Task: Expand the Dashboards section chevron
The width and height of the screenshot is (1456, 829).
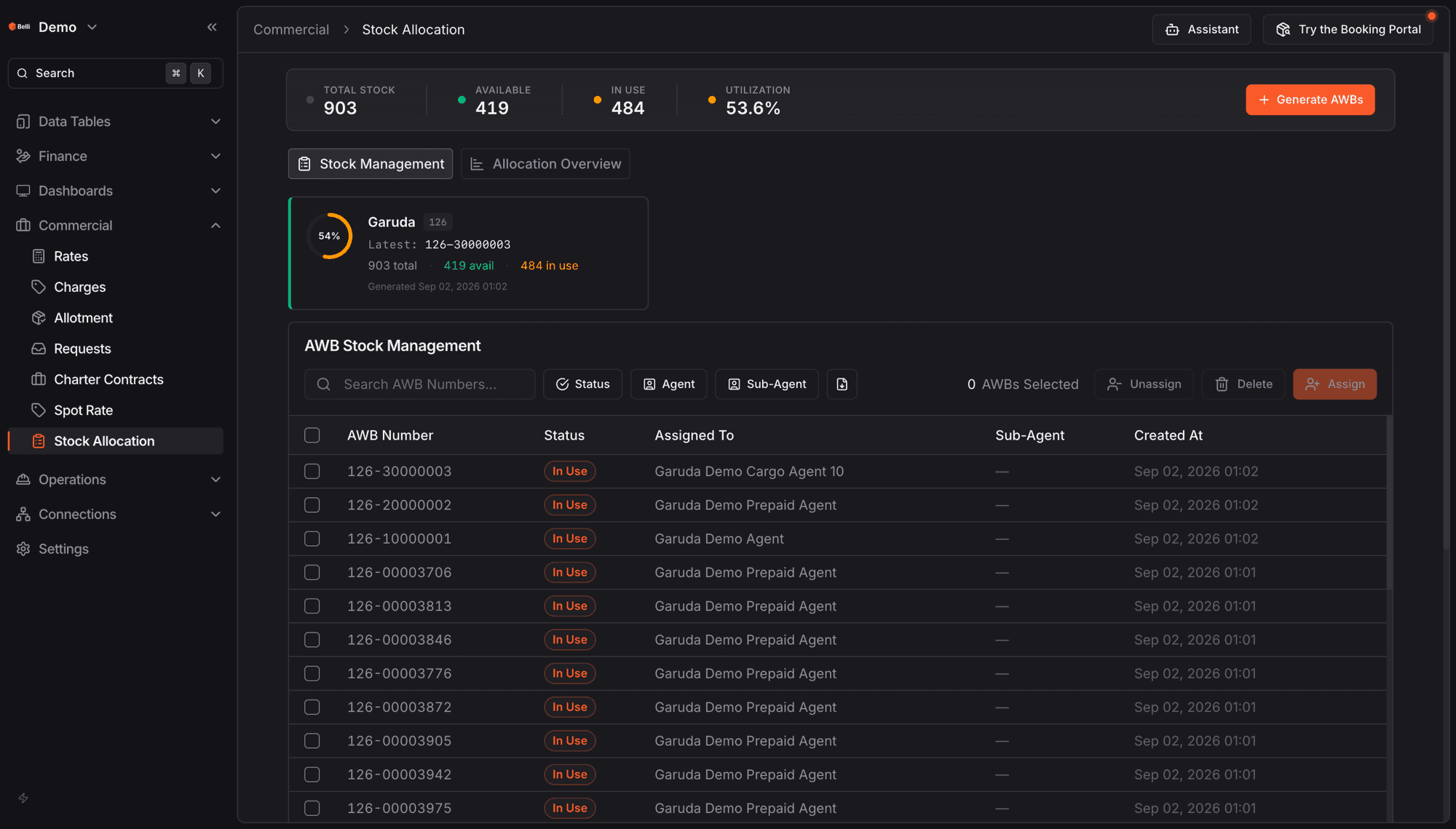Action: click(x=215, y=191)
